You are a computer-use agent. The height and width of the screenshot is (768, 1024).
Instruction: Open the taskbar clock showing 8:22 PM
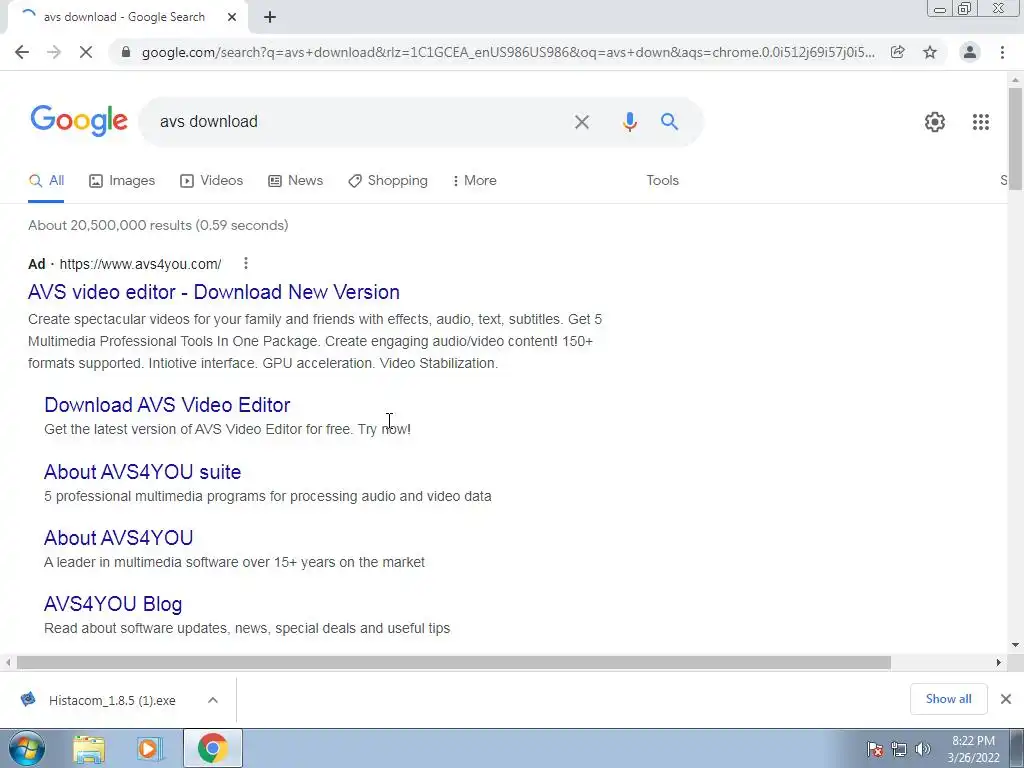click(973, 749)
